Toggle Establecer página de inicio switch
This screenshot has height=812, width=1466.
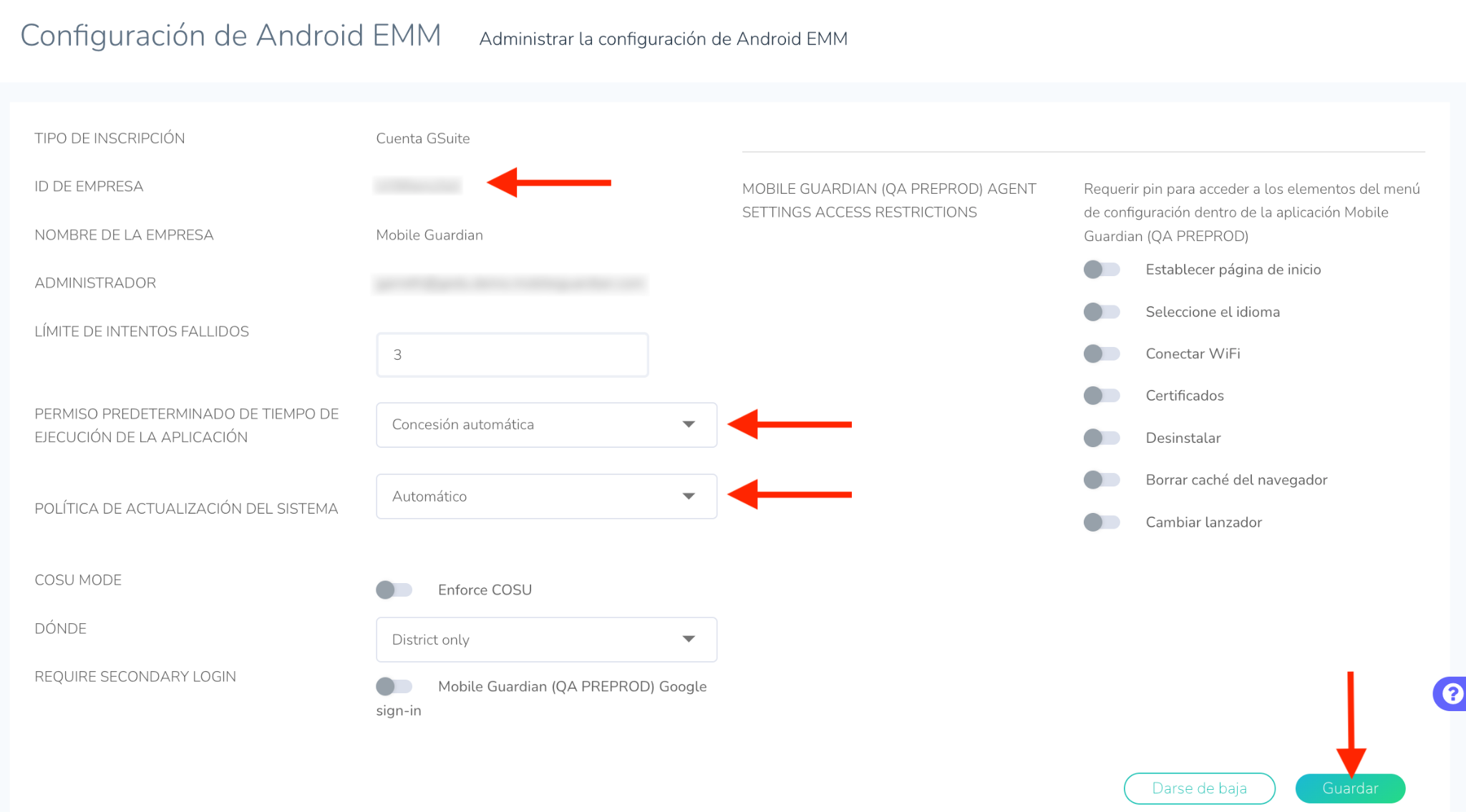click(x=1102, y=270)
